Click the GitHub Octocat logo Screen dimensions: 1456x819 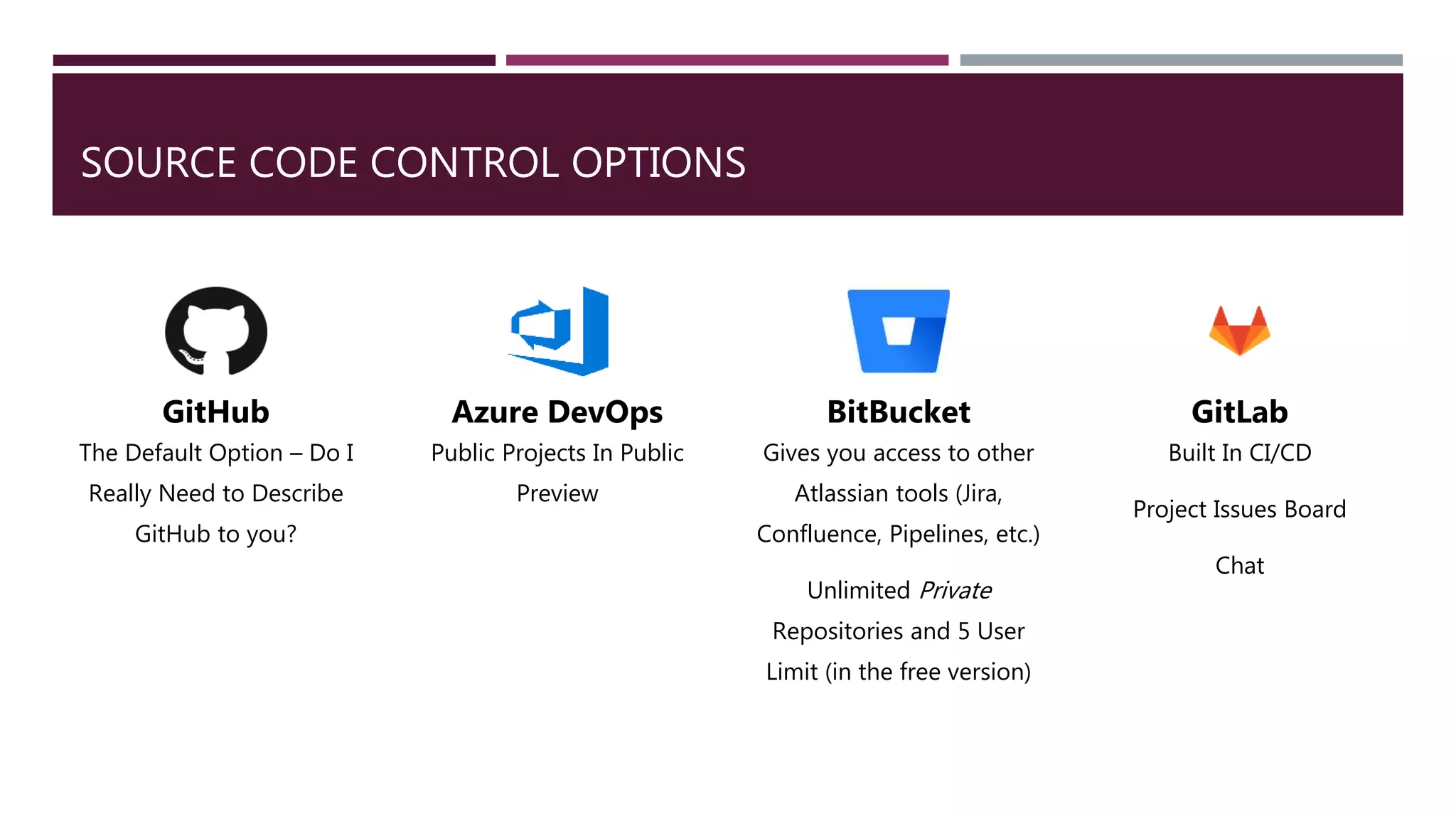tap(216, 331)
